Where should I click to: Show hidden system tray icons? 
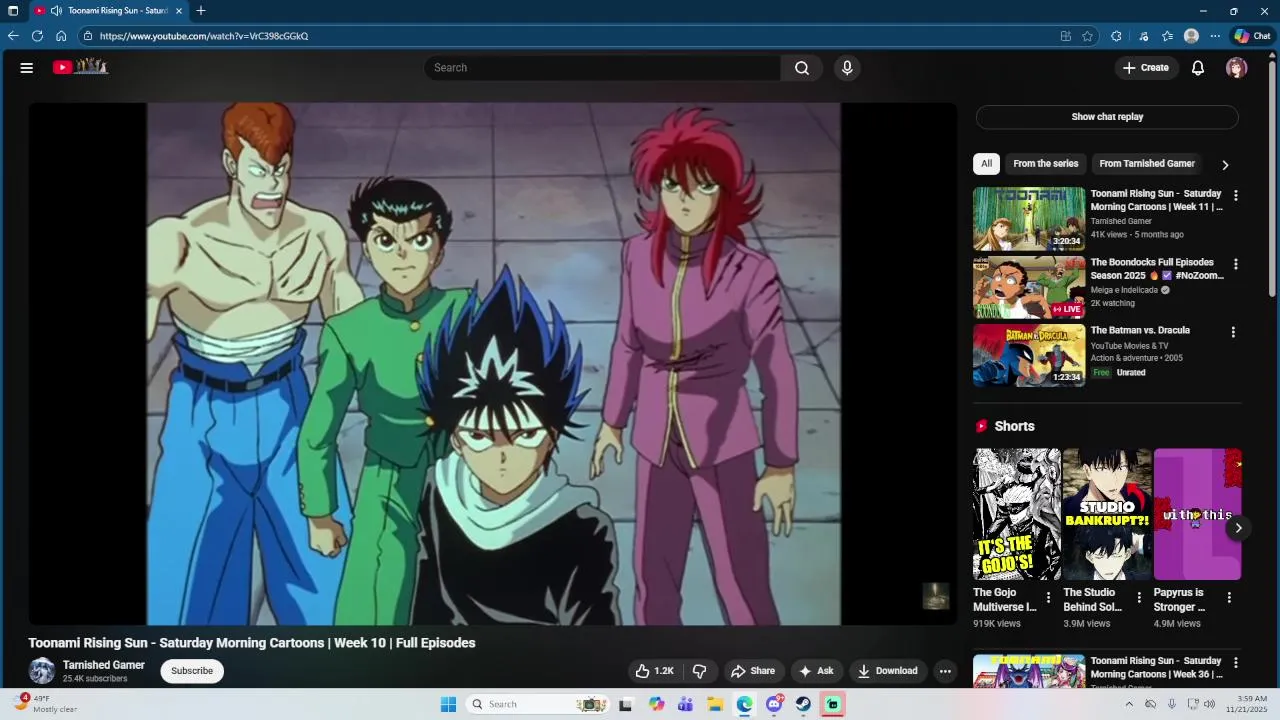pyautogui.click(x=1129, y=704)
